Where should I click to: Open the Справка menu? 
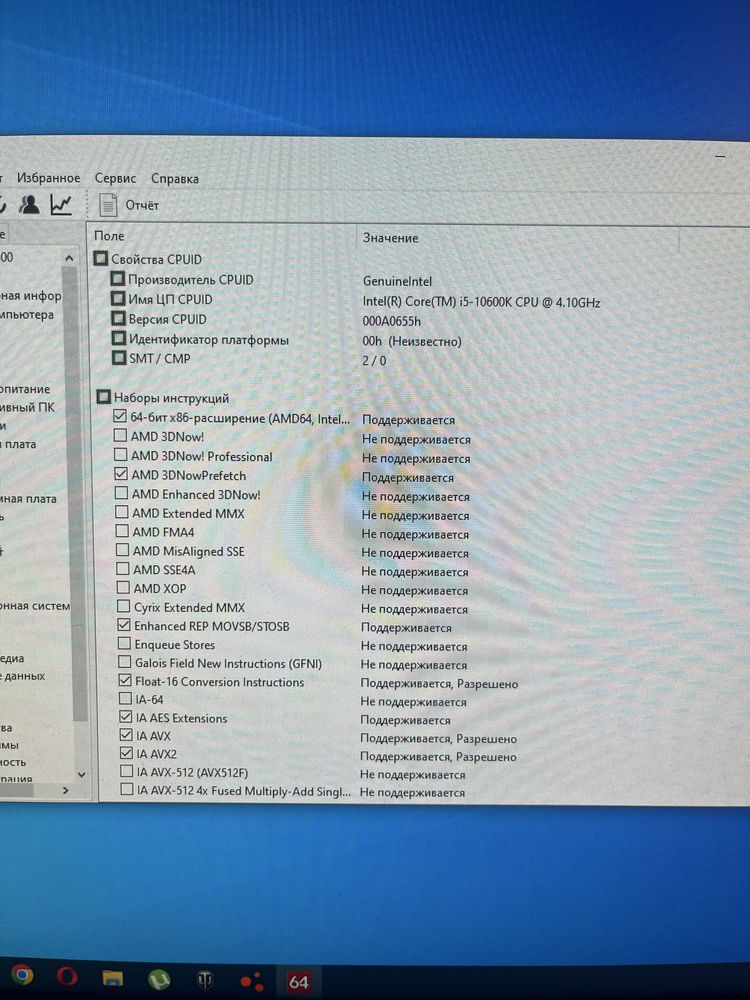[174, 179]
